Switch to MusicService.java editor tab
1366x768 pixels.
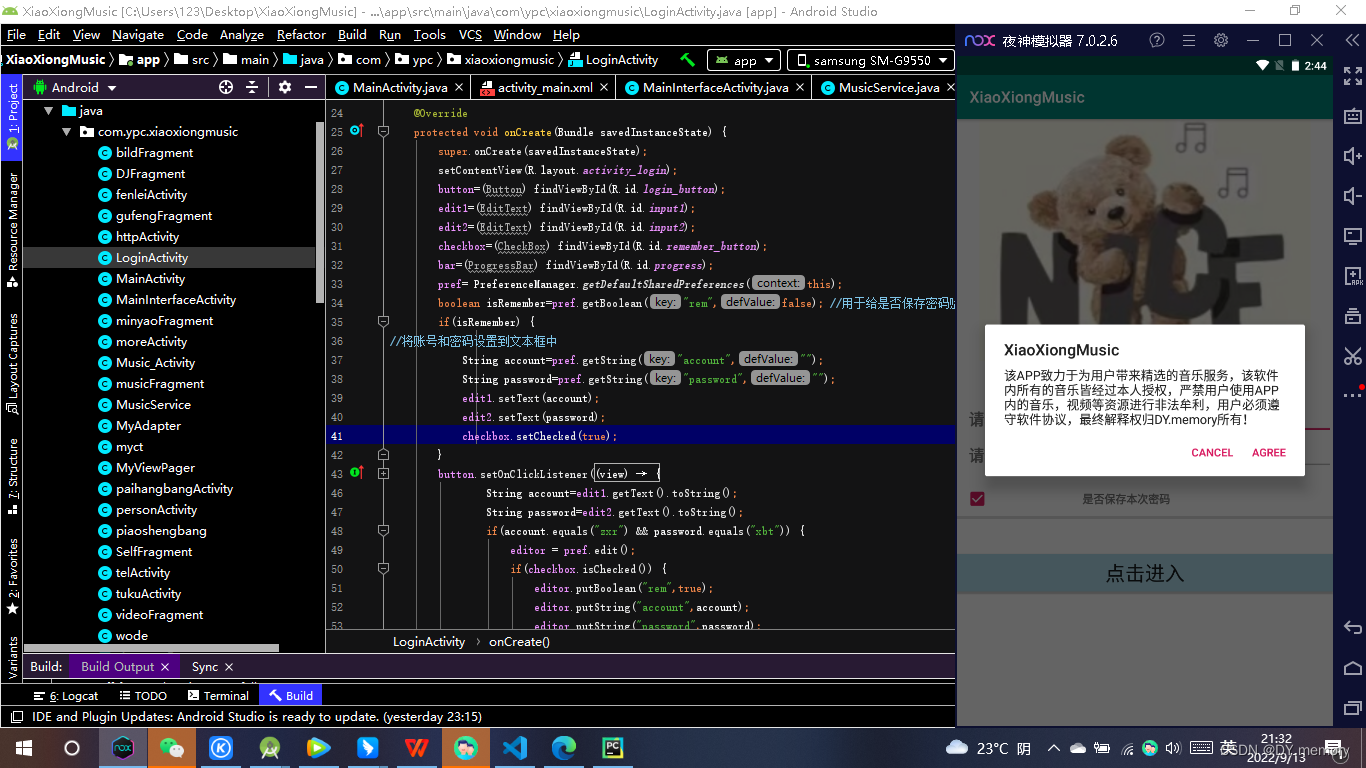tap(888, 87)
